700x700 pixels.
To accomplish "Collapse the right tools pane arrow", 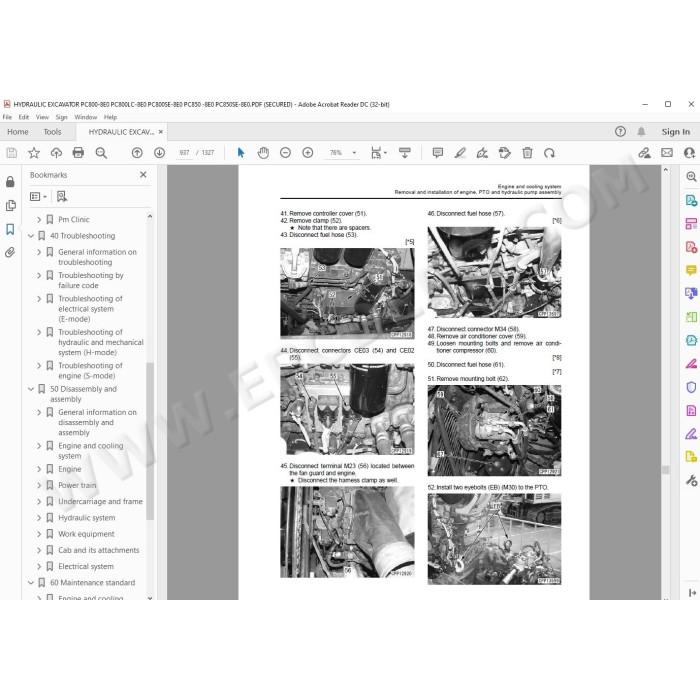I will click(x=692, y=593).
